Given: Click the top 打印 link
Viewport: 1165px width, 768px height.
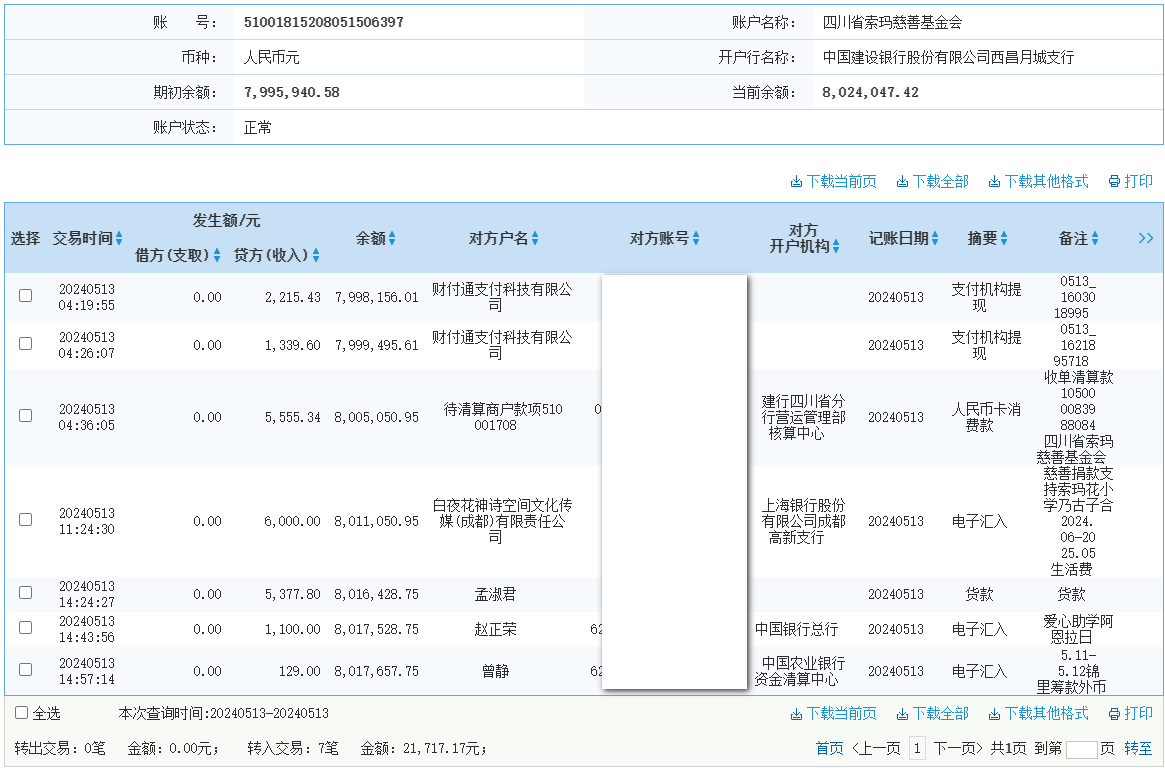Looking at the screenshot, I should coord(1138,181).
